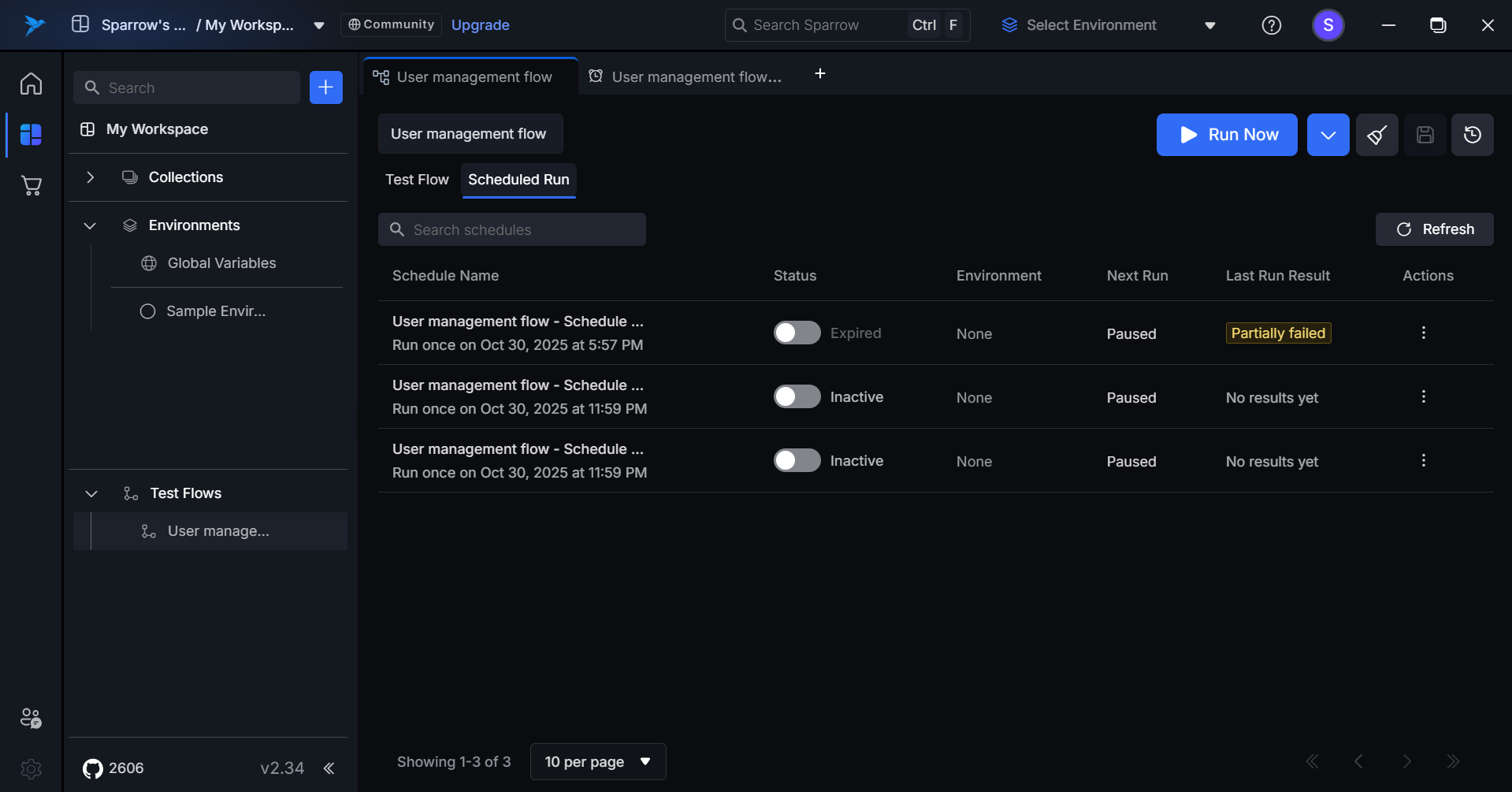The image size is (1512, 792).
Task: Open settings gear in bottom left
Action: click(x=31, y=768)
